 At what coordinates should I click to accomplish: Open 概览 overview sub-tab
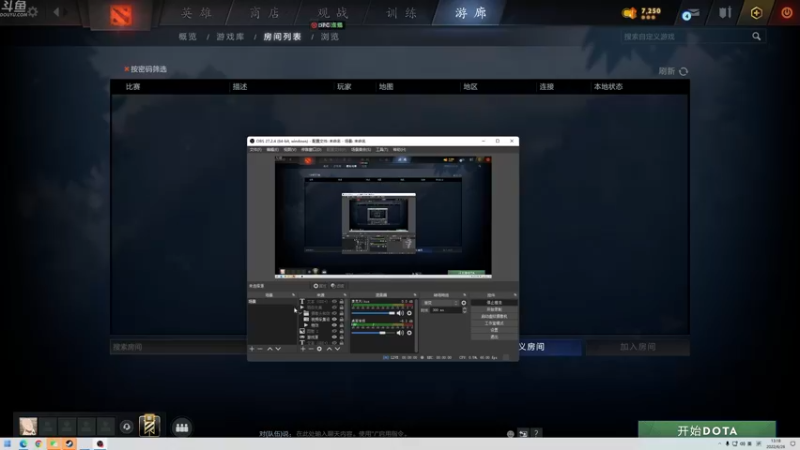(x=188, y=37)
